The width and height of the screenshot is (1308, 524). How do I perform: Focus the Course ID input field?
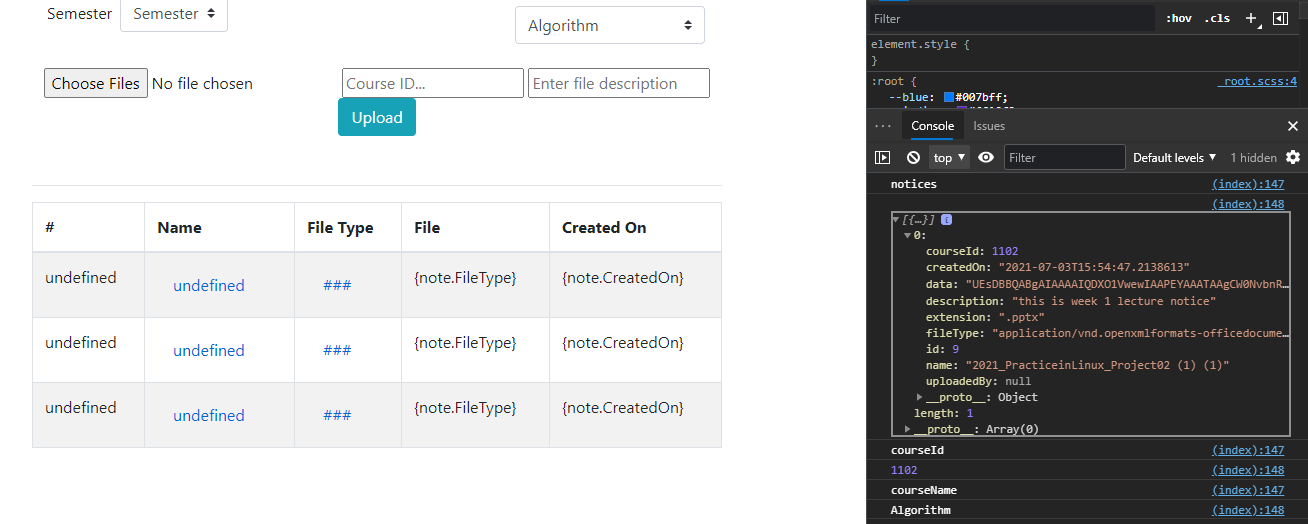point(433,83)
